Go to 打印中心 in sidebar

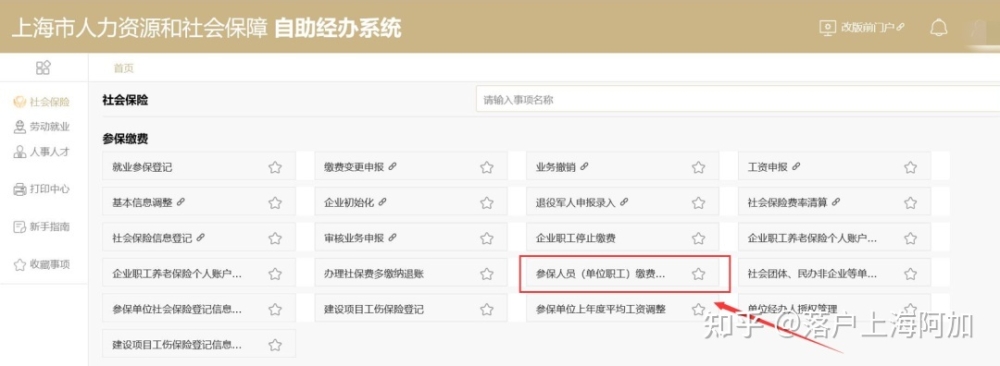41,189
